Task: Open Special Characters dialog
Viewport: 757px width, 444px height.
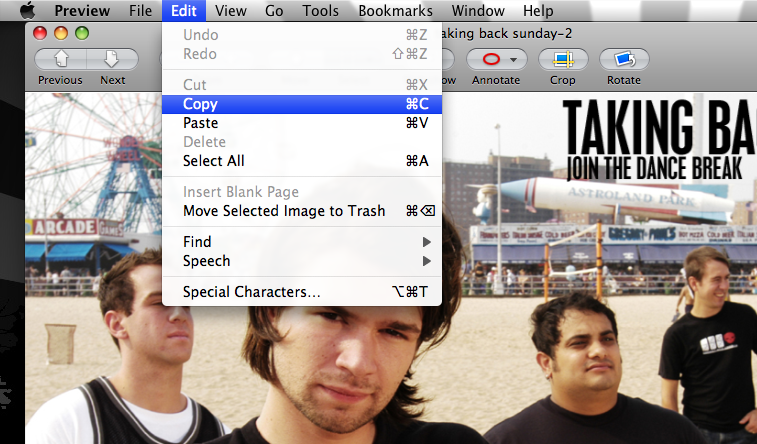Action: pyautogui.click(x=302, y=292)
